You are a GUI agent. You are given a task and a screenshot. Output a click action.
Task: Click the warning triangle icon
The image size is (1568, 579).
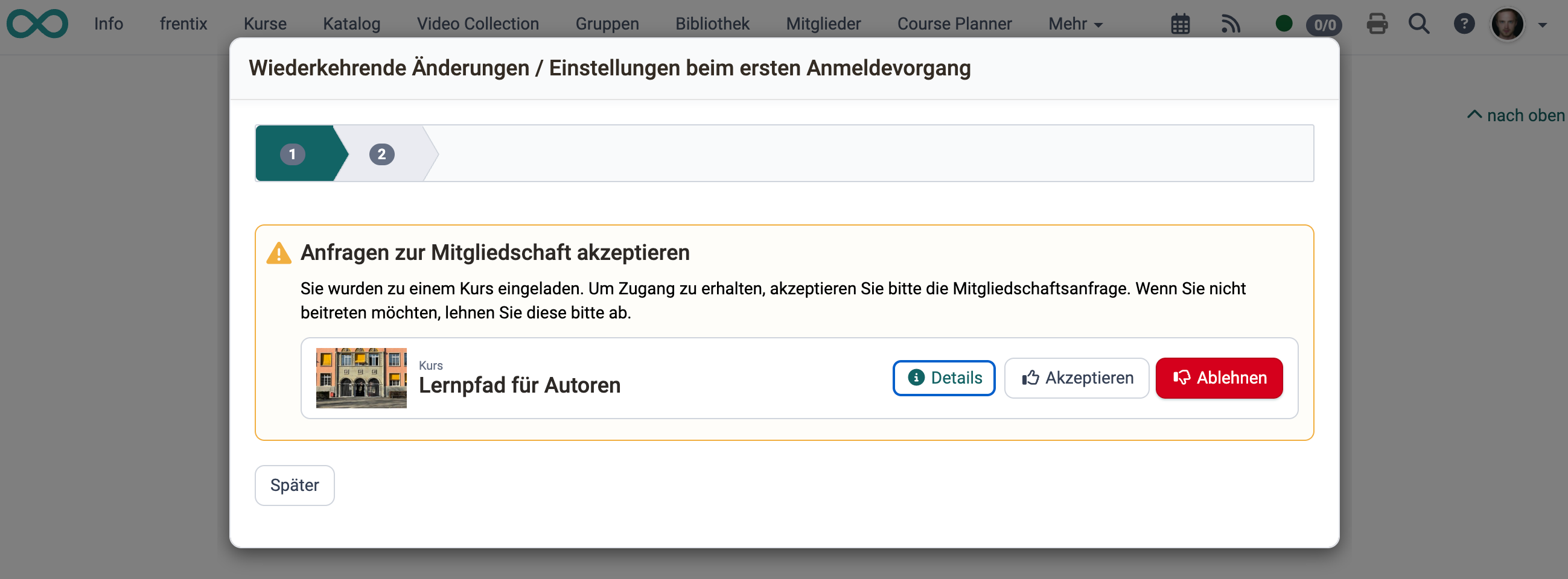[279, 252]
